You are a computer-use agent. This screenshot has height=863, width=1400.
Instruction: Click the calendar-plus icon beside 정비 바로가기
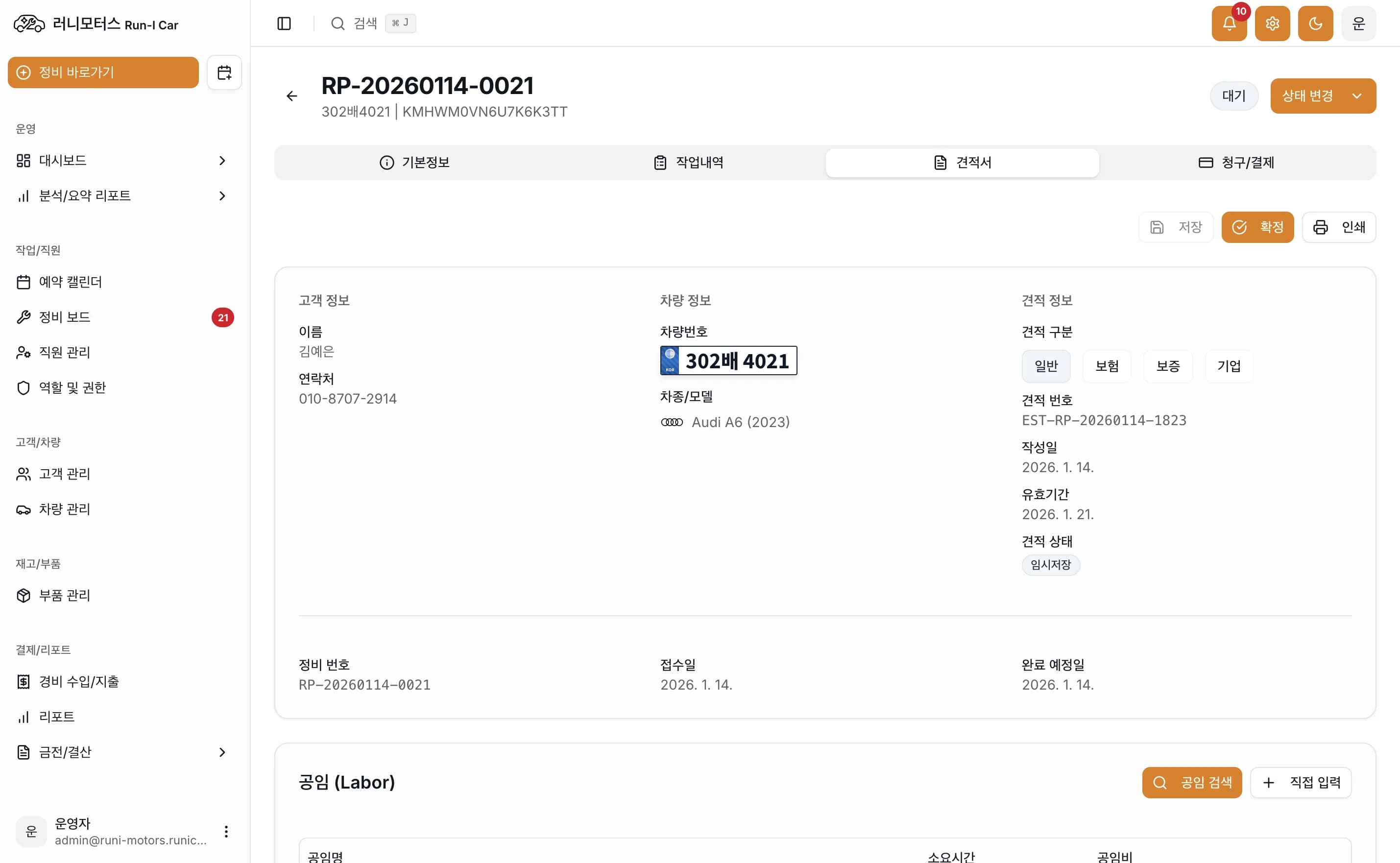click(x=224, y=72)
